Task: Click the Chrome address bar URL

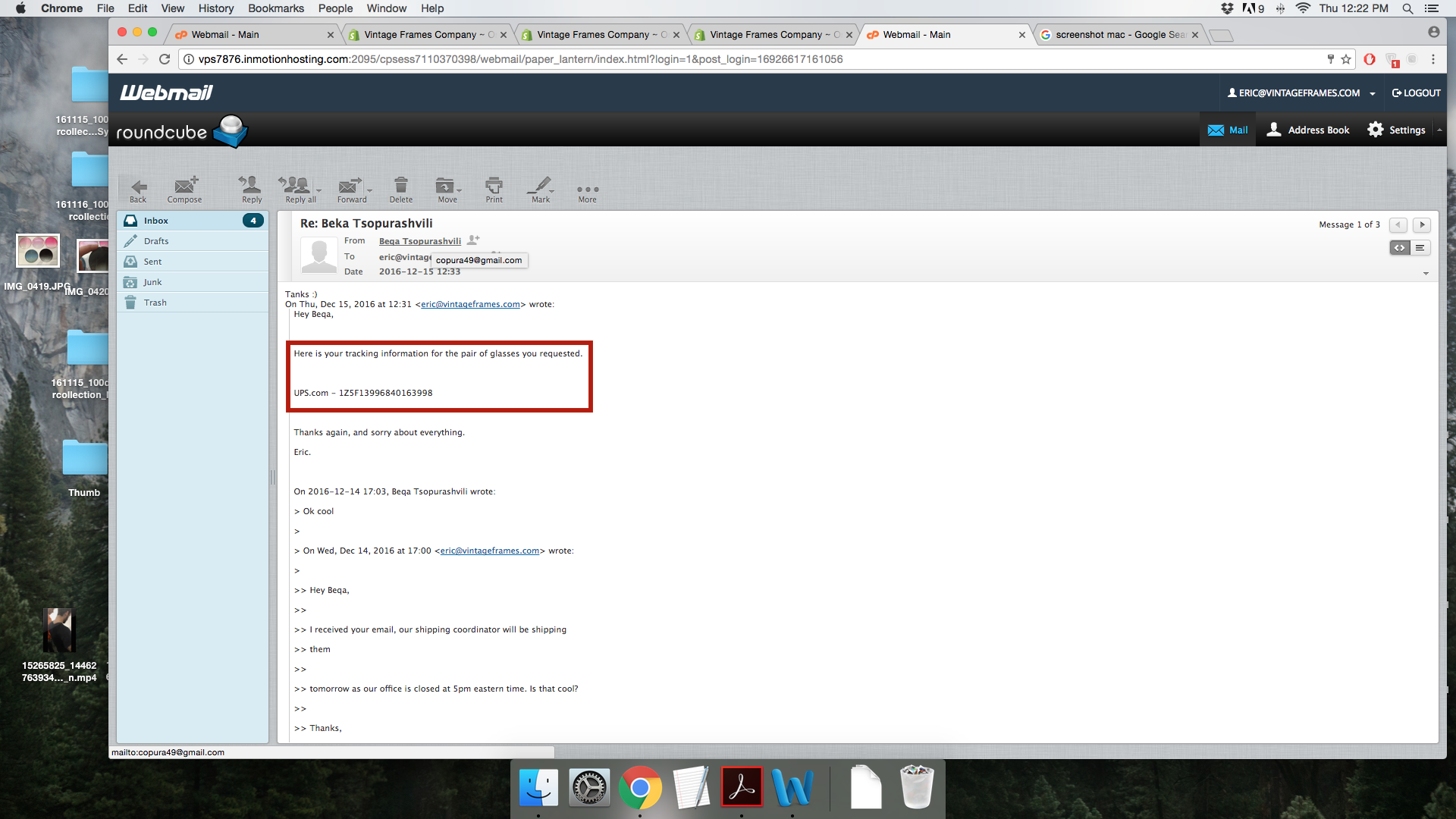Action: click(x=520, y=59)
